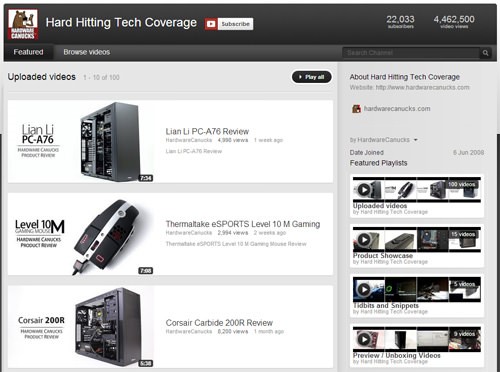
Task: Play the Preview / Unboxing Videos playlist
Action: tap(364, 339)
